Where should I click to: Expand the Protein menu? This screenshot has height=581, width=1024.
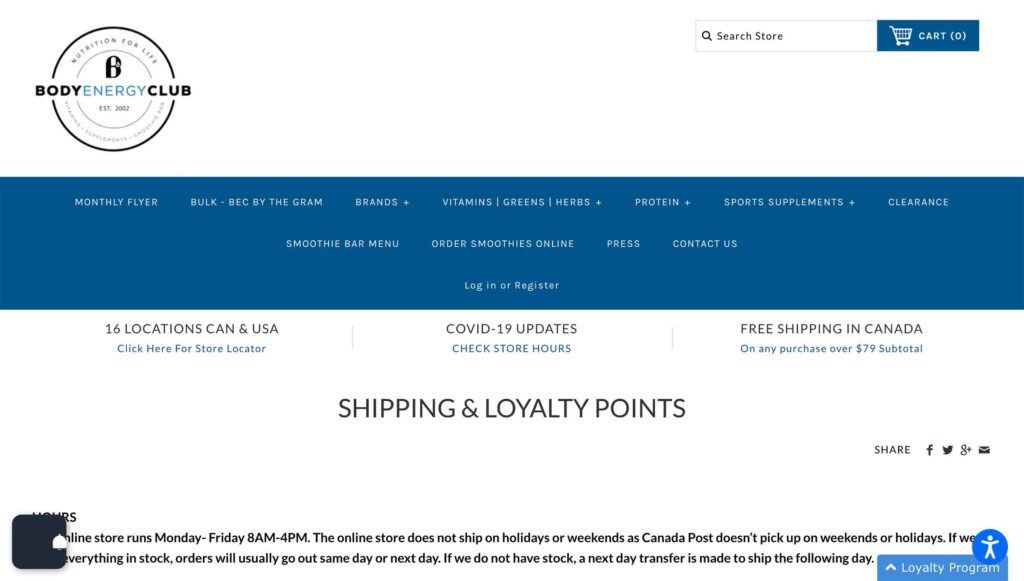click(x=662, y=202)
